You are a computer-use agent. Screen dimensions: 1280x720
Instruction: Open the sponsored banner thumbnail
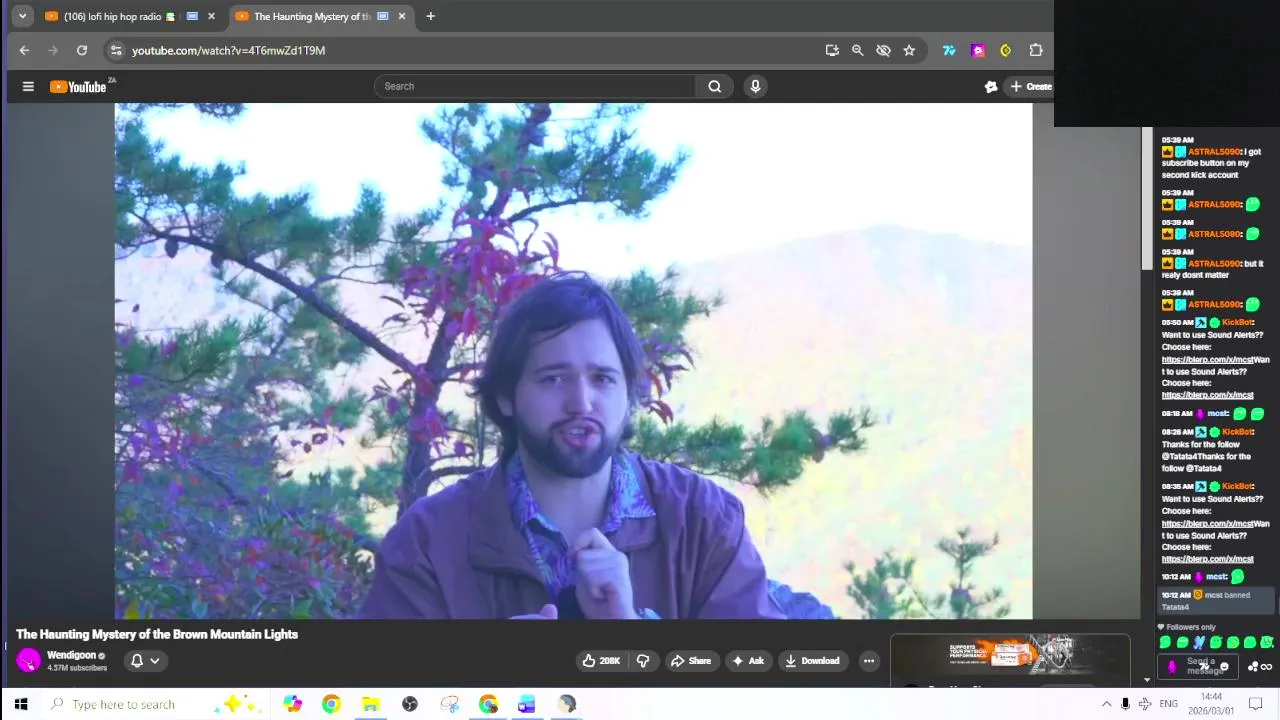(x=1010, y=656)
